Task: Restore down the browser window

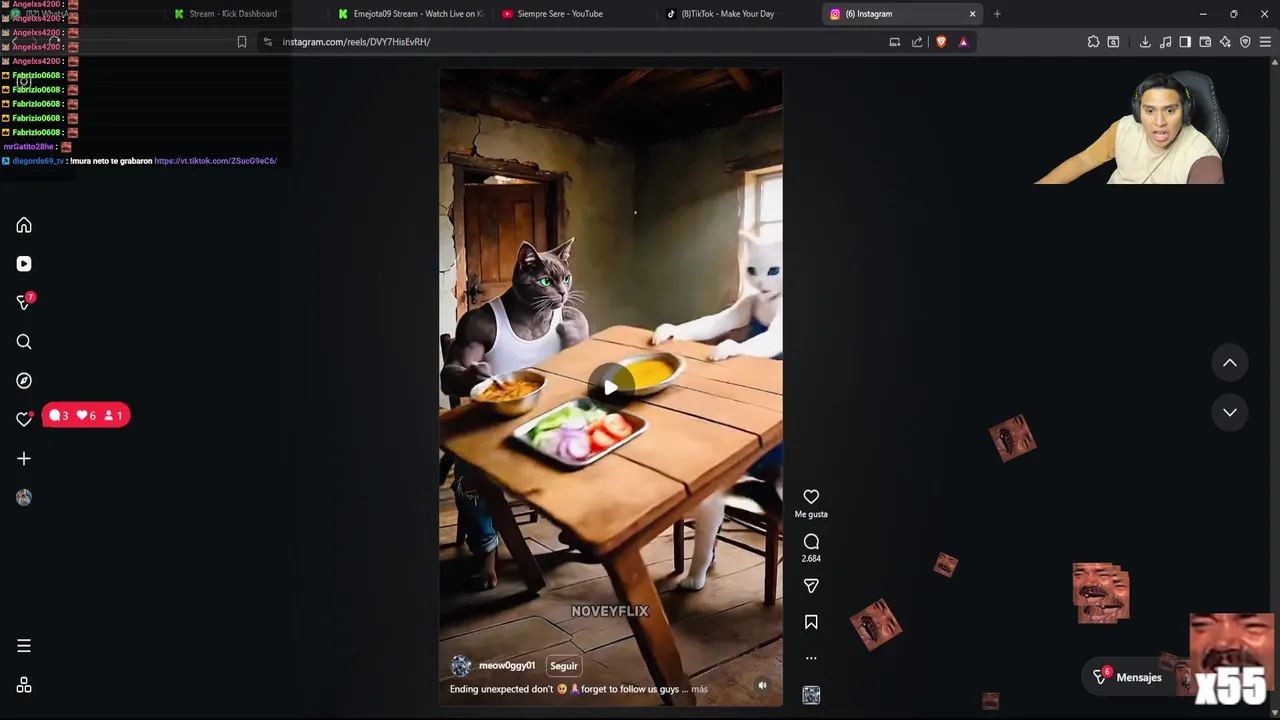Action: [x=1233, y=14]
